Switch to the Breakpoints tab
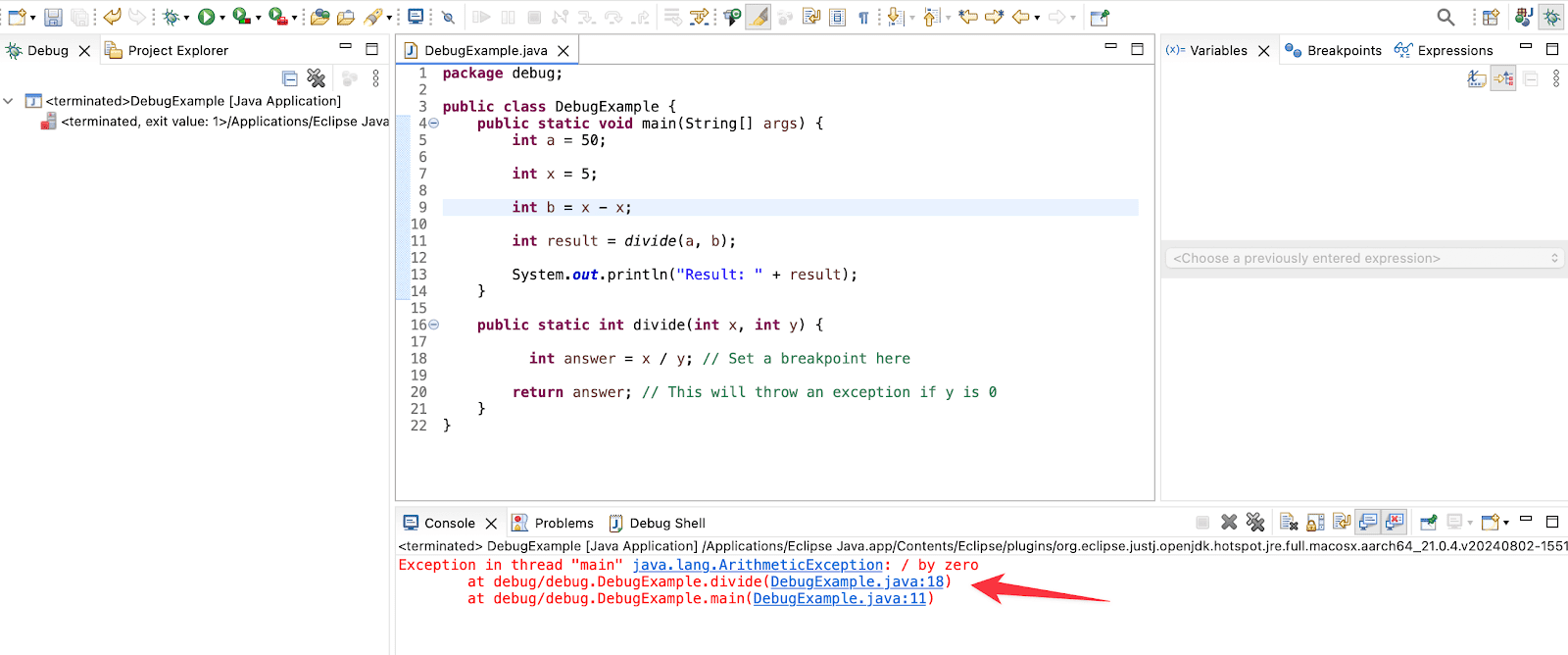Viewport: 1568px width, 655px height. tap(1333, 50)
